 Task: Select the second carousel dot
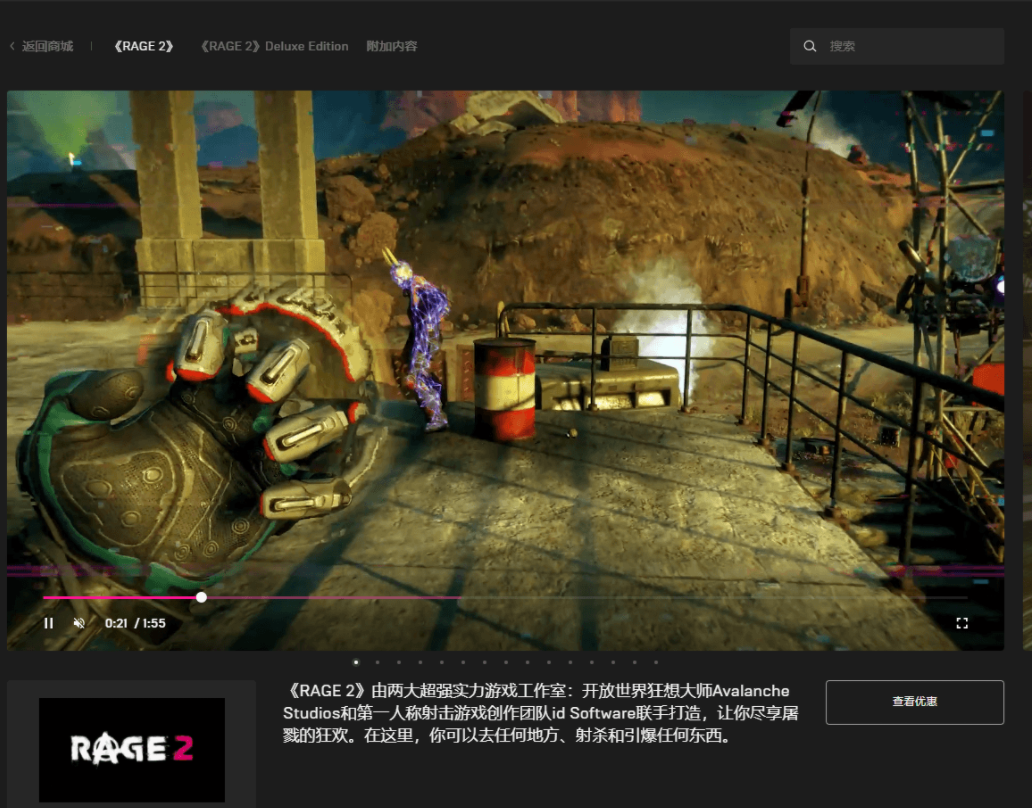(x=377, y=662)
